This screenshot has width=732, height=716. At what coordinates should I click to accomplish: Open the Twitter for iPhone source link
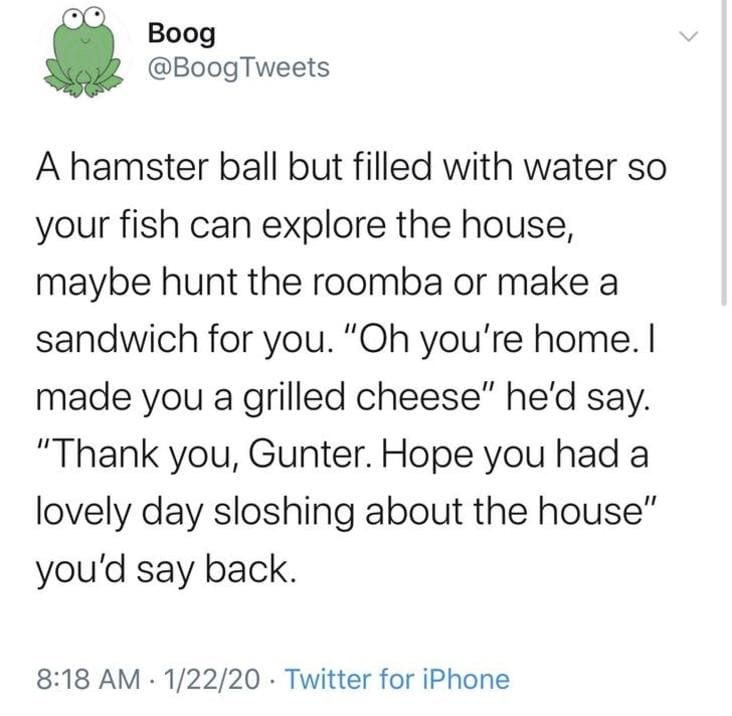[x=397, y=680]
